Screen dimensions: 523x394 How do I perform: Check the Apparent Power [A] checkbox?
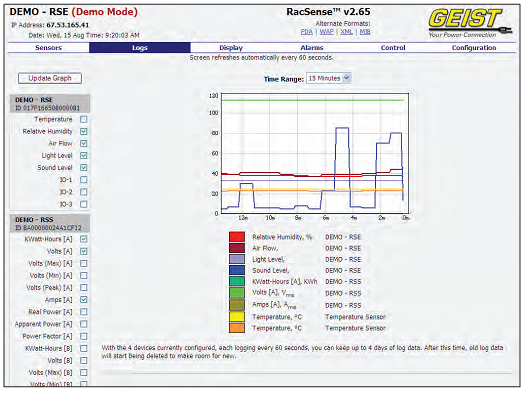[x=84, y=324]
